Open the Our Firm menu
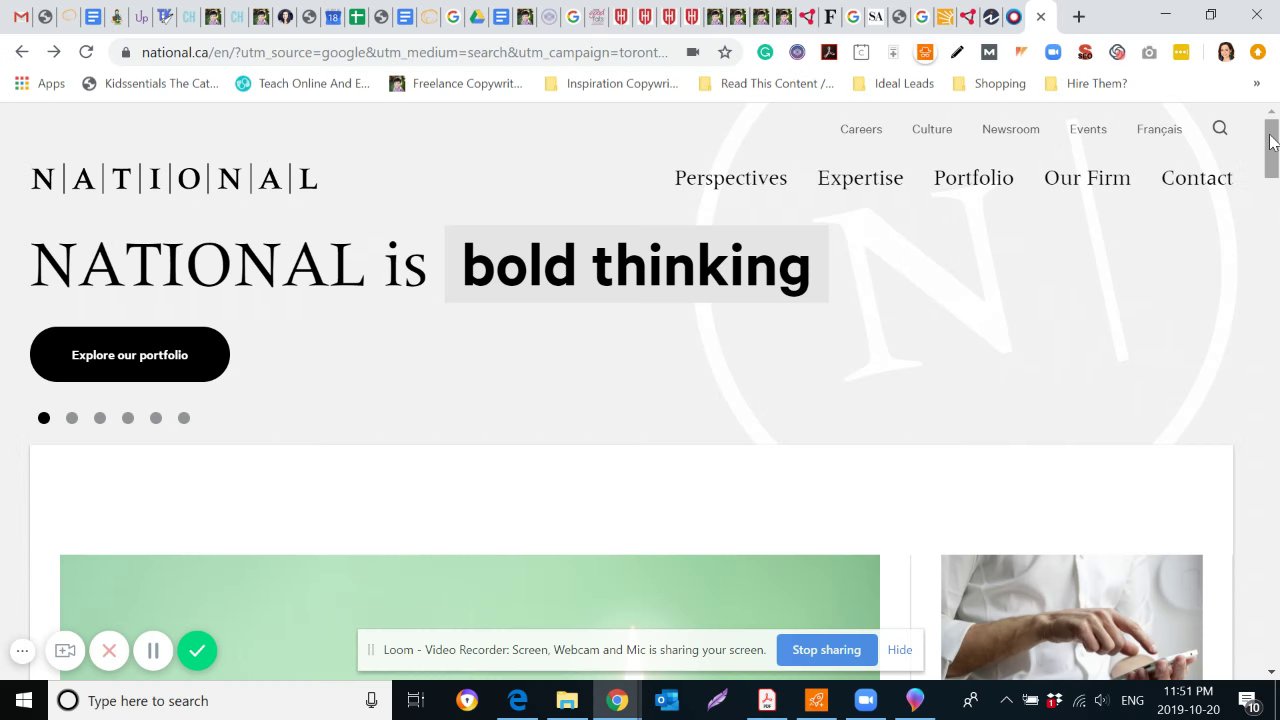This screenshot has width=1280, height=720. (1087, 178)
